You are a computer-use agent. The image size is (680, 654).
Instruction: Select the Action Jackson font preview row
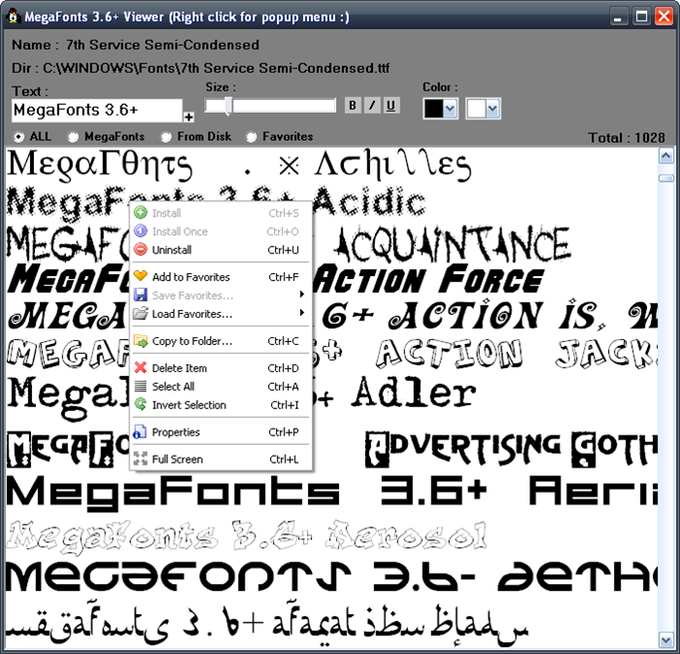[332, 353]
